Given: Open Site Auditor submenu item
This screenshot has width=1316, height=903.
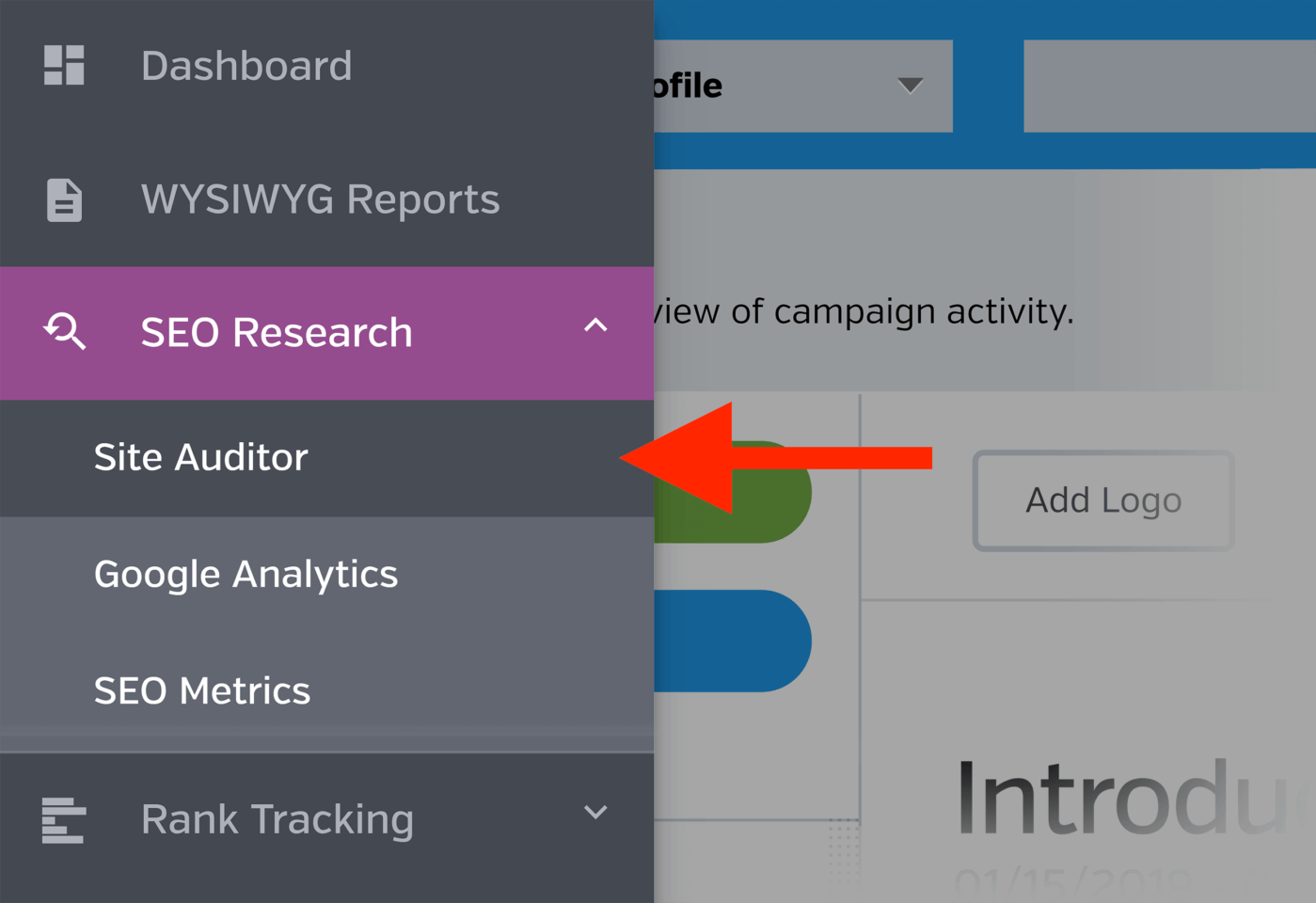Looking at the screenshot, I should click(326, 458).
